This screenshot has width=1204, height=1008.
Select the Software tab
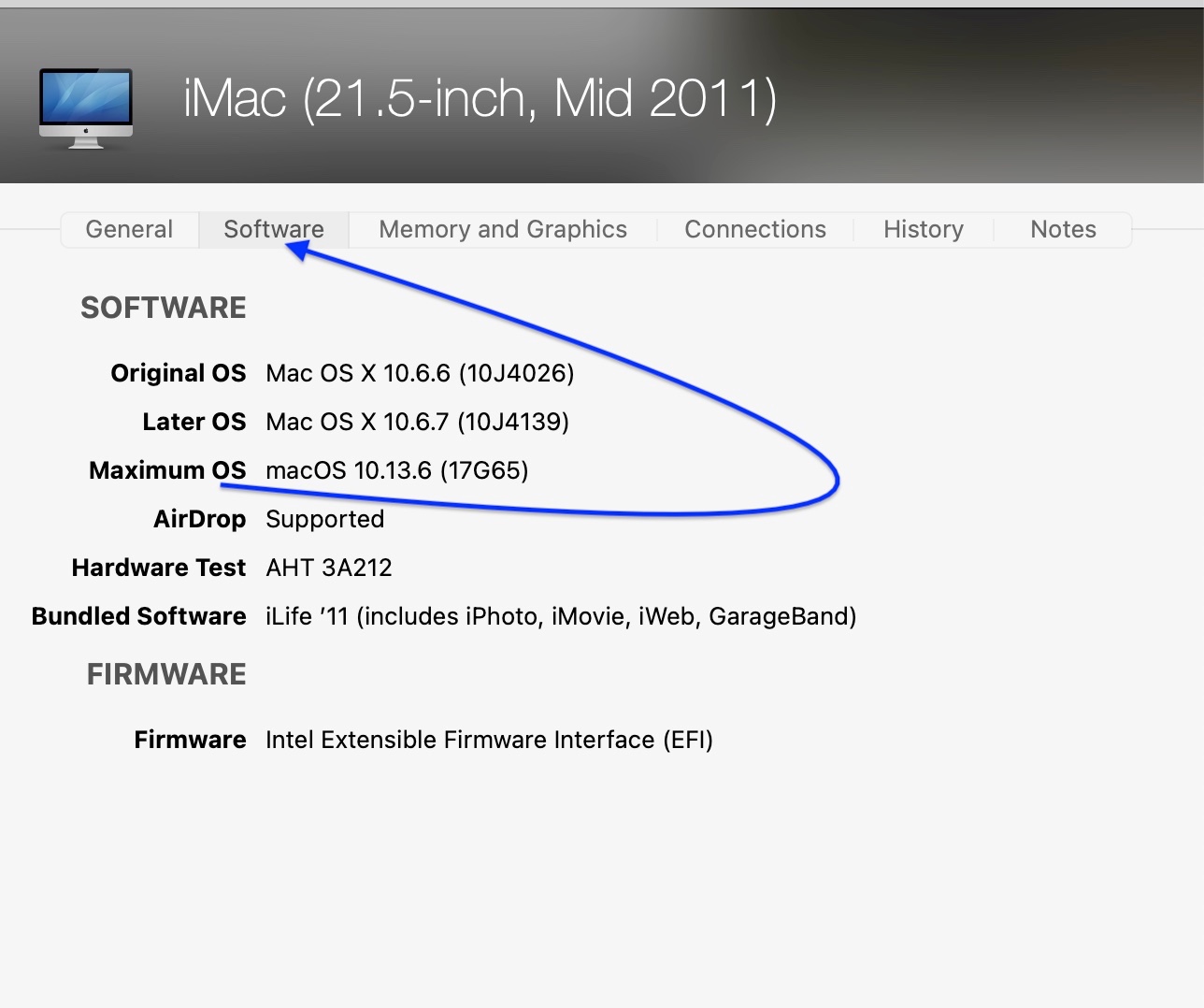coord(274,229)
